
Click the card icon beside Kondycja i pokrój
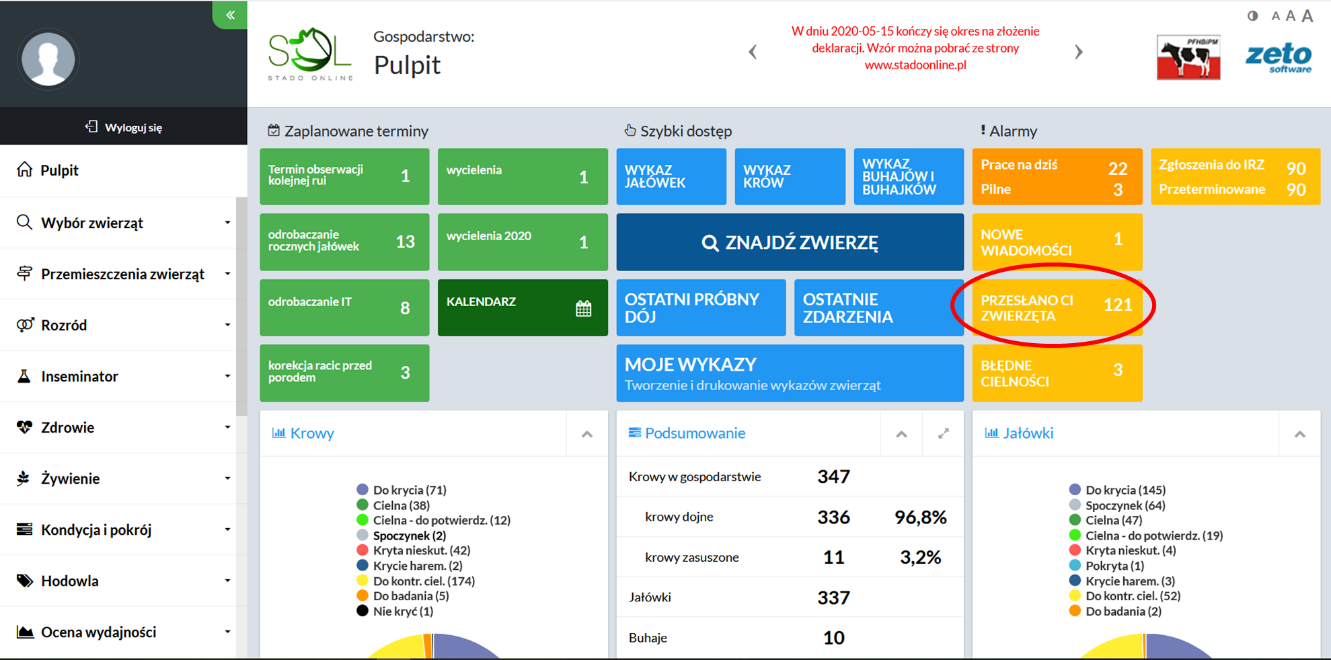click(x=25, y=530)
